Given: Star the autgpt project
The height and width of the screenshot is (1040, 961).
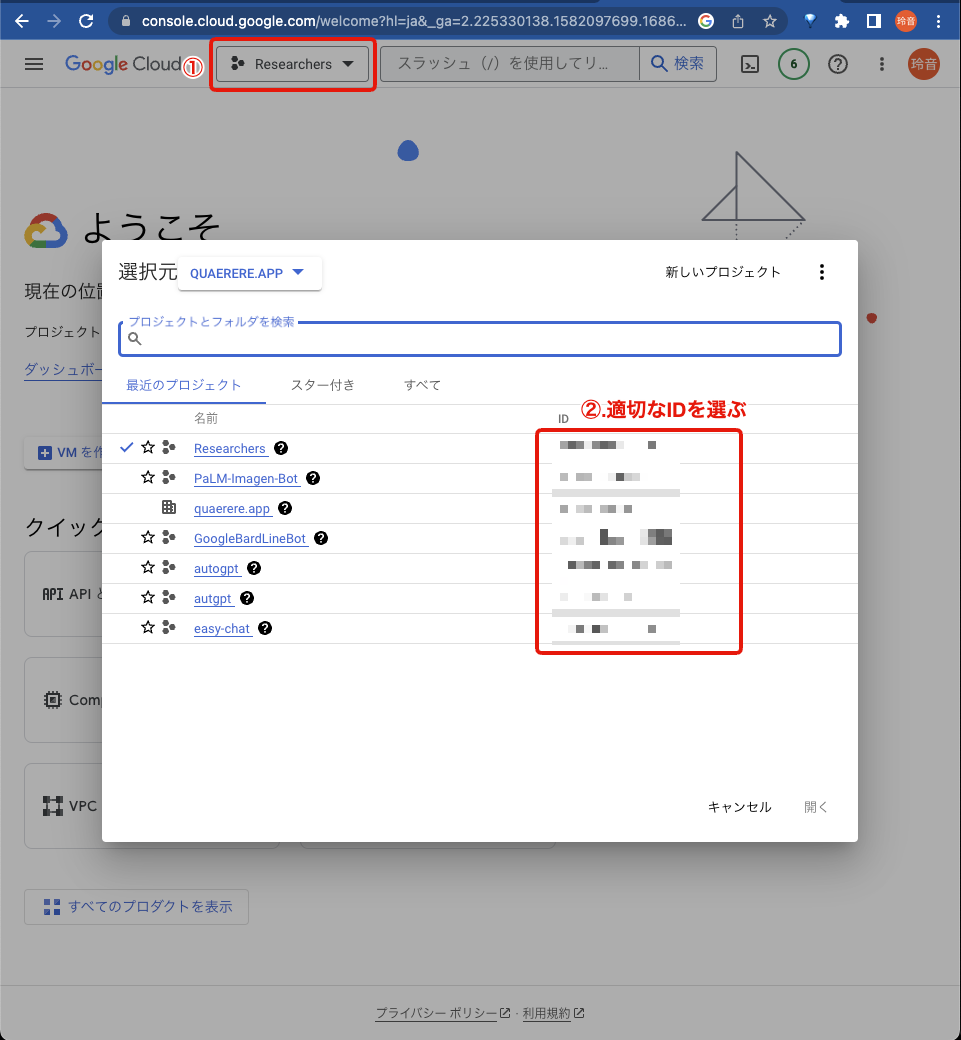Looking at the screenshot, I should pyautogui.click(x=148, y=598).
